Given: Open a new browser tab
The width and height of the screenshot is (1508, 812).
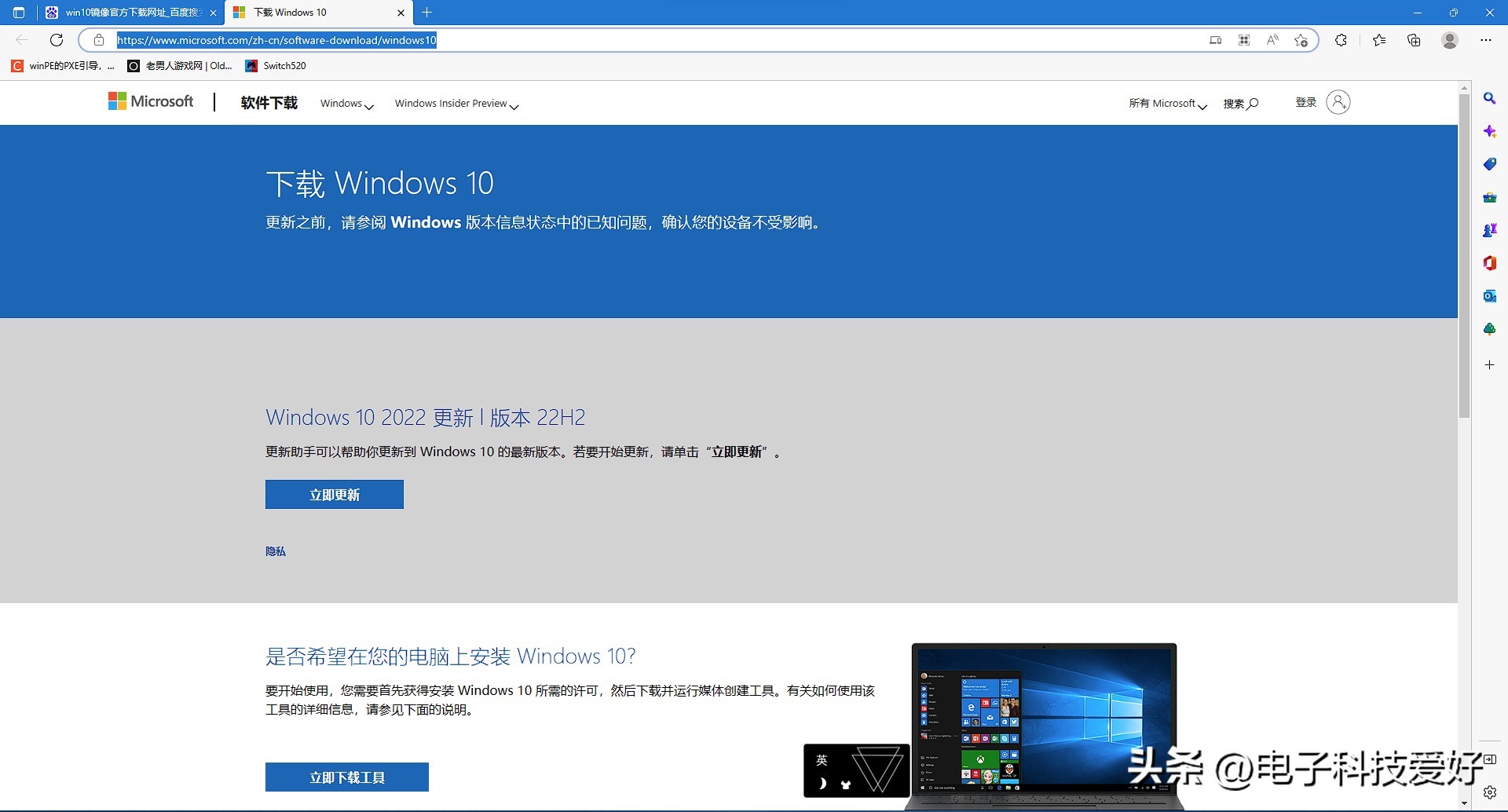Looking at the screenshot, I should click(x=427, y=13).
